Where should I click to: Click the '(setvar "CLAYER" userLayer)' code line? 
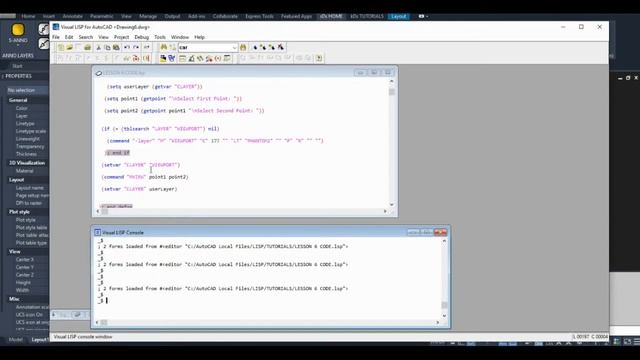point(139,189)
